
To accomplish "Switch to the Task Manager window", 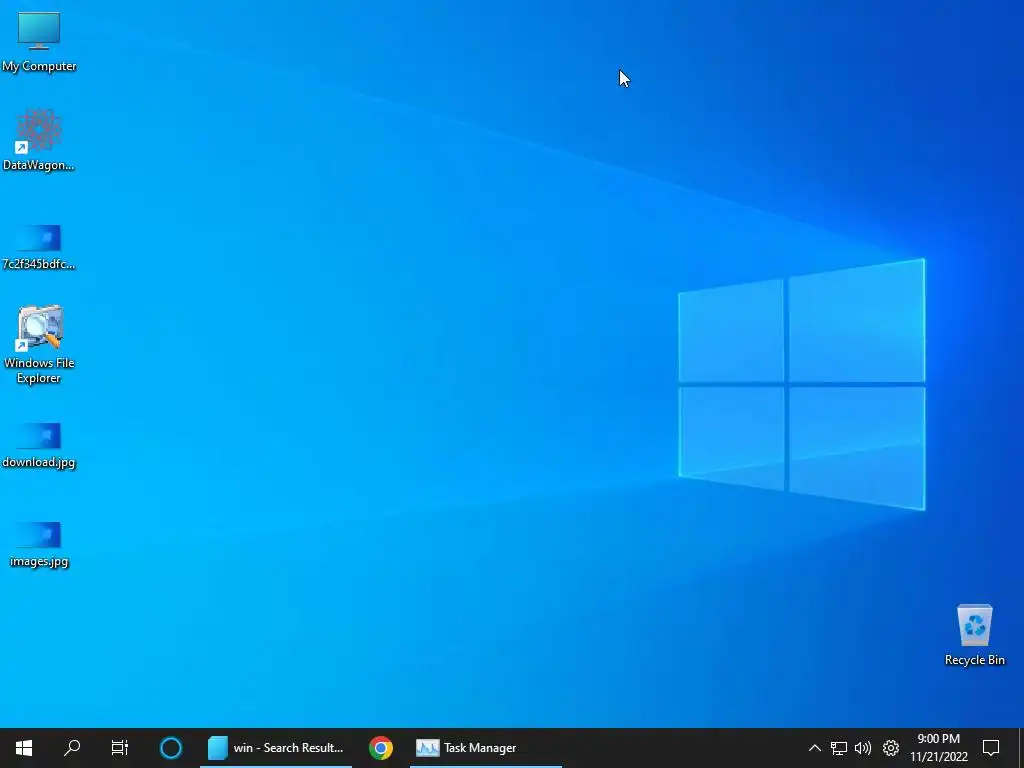I will click(x=485, y=748).
